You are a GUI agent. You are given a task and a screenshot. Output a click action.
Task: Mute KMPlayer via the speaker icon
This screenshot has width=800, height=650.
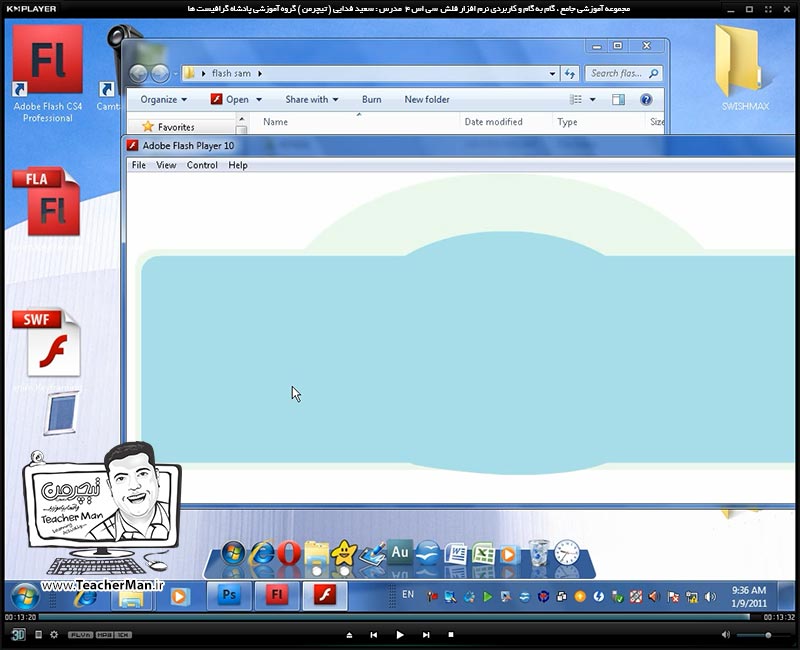[726, 635]
